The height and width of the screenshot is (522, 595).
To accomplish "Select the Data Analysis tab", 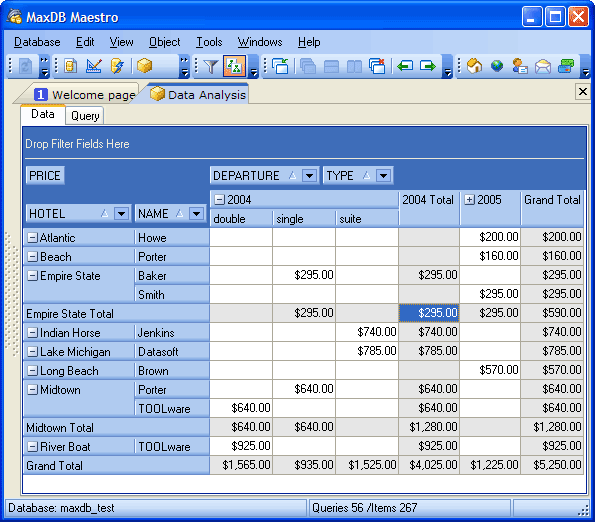I will click(198, 94).
